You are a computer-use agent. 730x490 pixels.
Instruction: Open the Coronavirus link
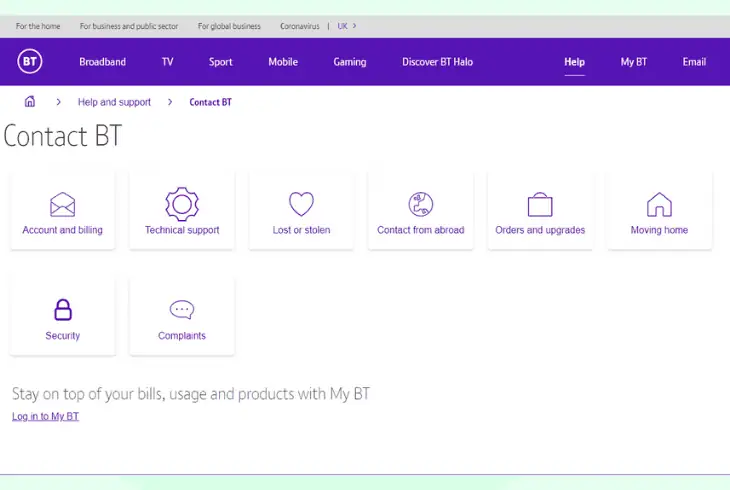[x=300, y=26]
